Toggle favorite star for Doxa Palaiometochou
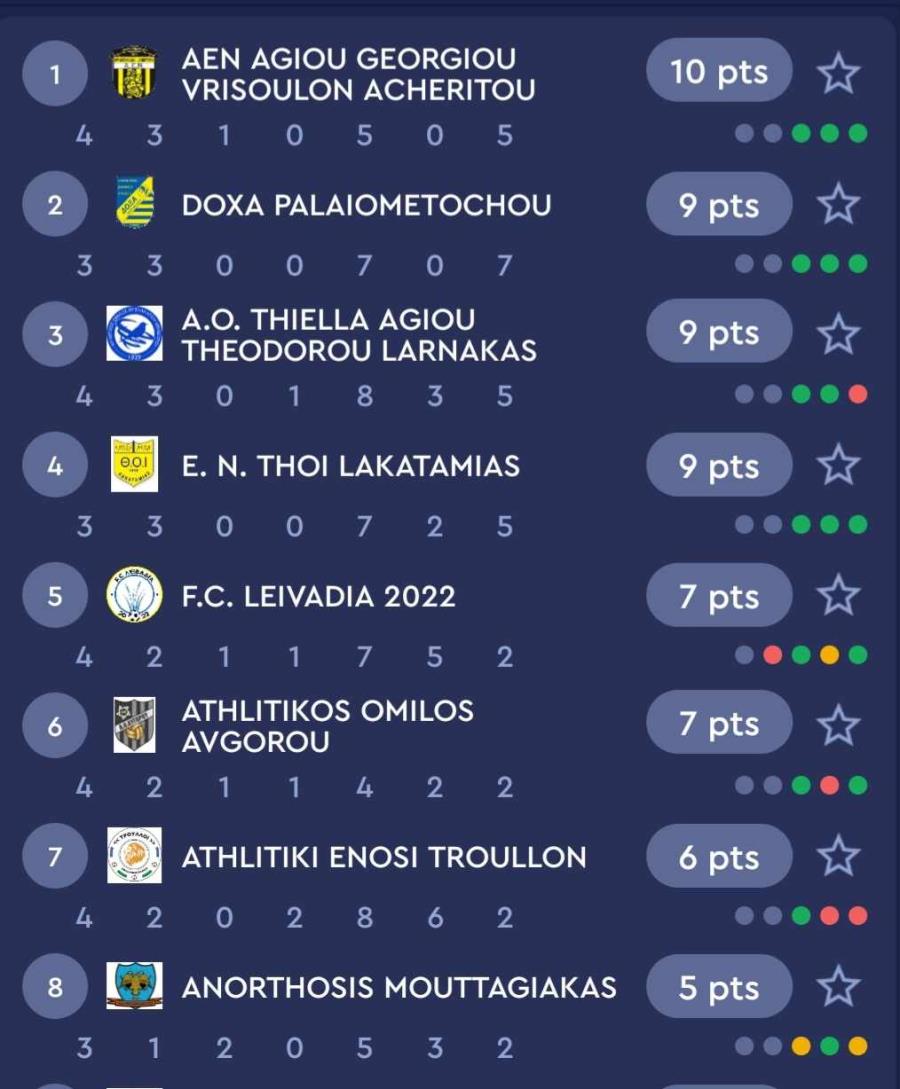 click(838, 203)
